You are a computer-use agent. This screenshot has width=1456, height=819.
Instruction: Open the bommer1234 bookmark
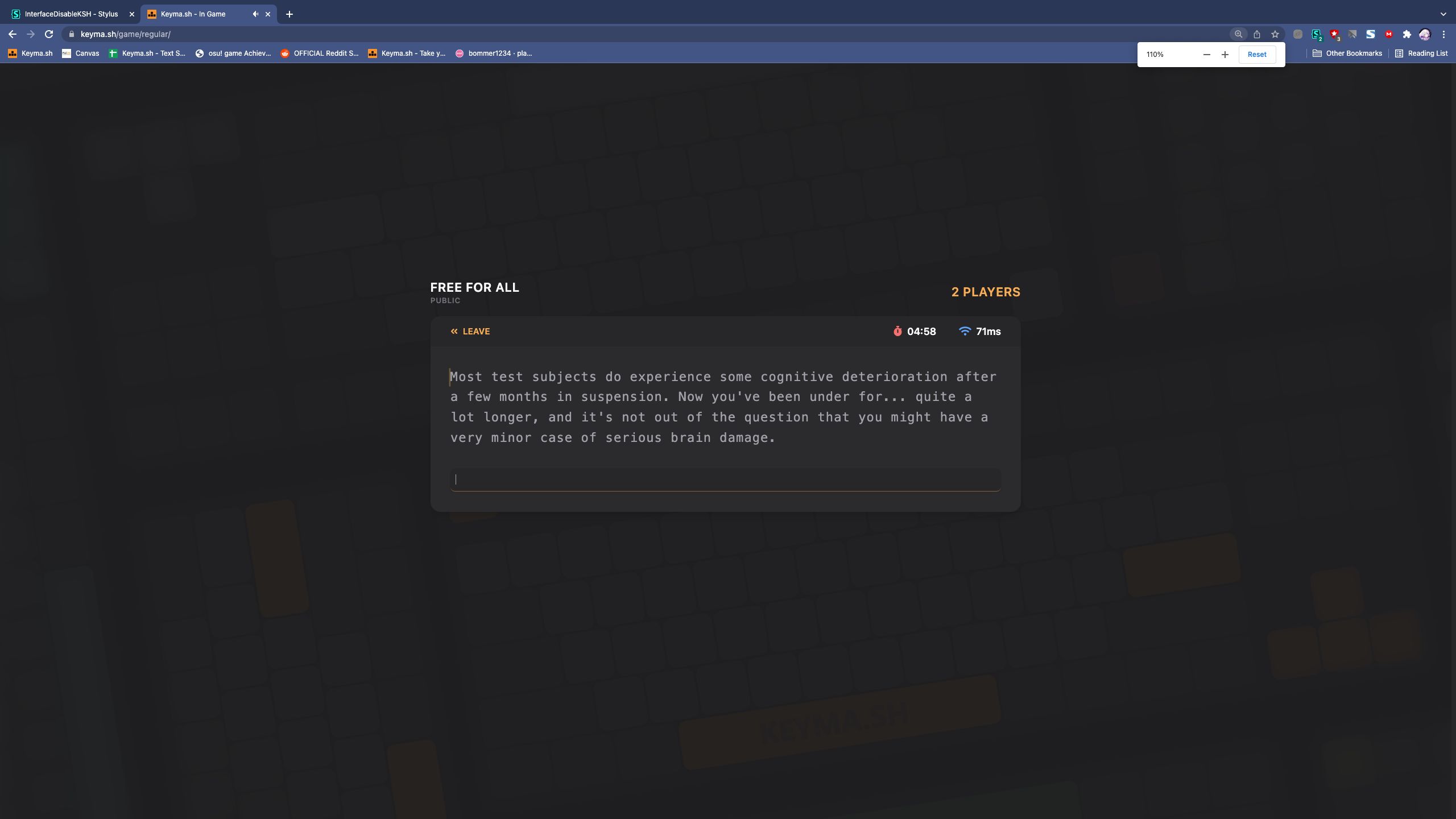tap(494, 53)
